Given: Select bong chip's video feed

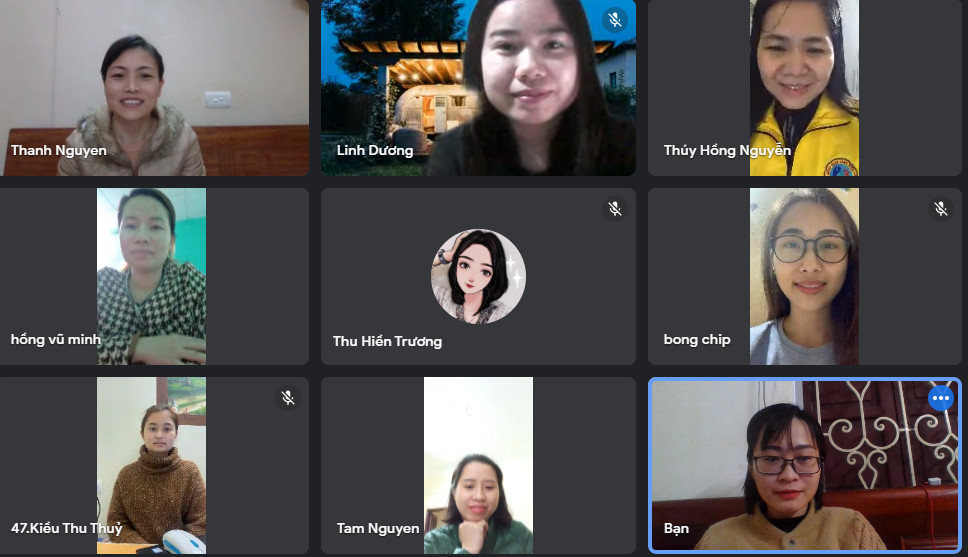Looking at the screenshot, I should [x=804, y=276].
